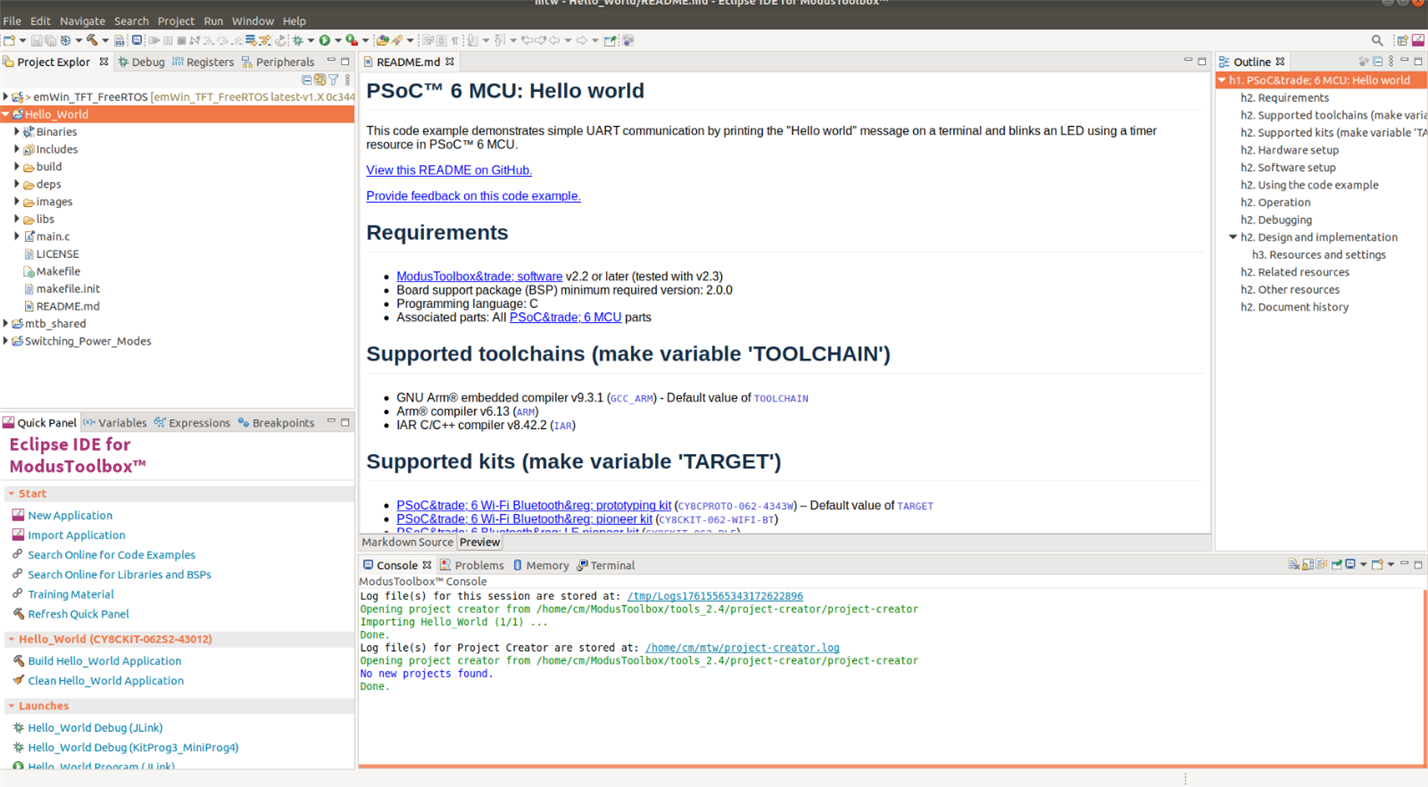This screenshot has height=787, width=1428.
Task: Switch to the Problems tab
Action: [472, 565]
